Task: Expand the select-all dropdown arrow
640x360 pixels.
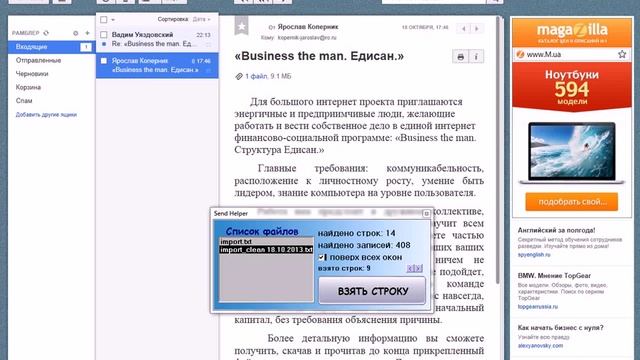Action: point(113,19)
